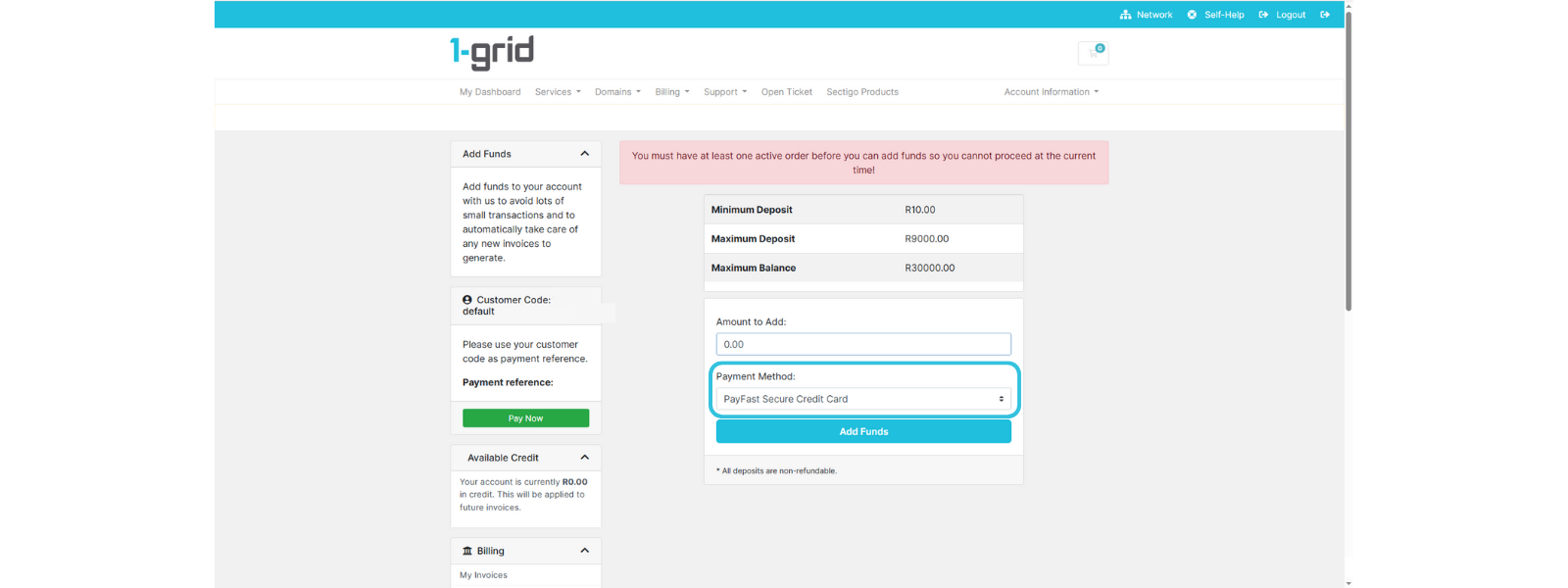Open the Payment Method dropdown
The image size is (1568, 588).
(x=862, y=399)
